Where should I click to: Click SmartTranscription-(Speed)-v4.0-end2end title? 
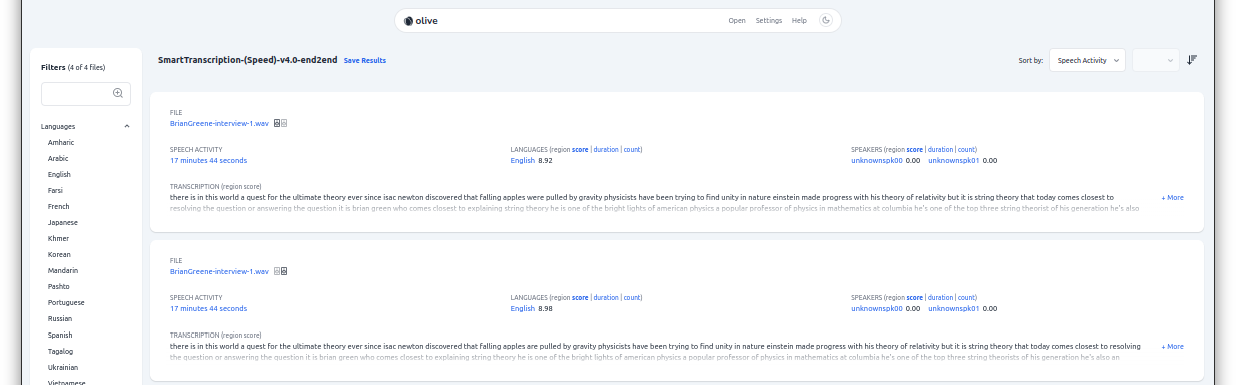(x=247, y=60)
